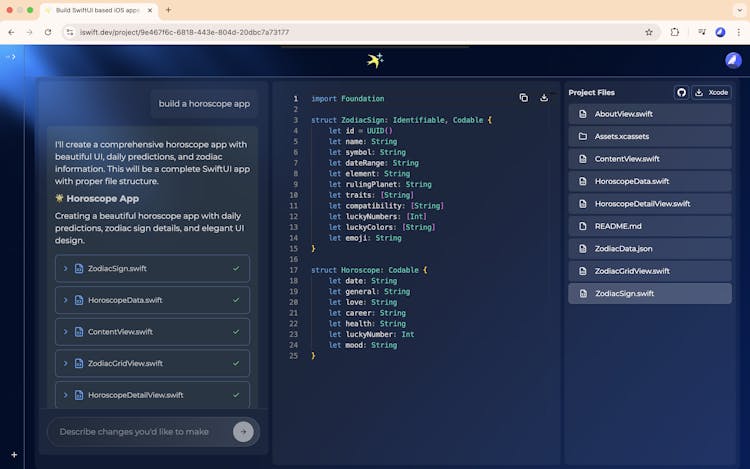Click the 'build a horoscope app' message
This screenshot has height=469, width=750.
(204, 104)
